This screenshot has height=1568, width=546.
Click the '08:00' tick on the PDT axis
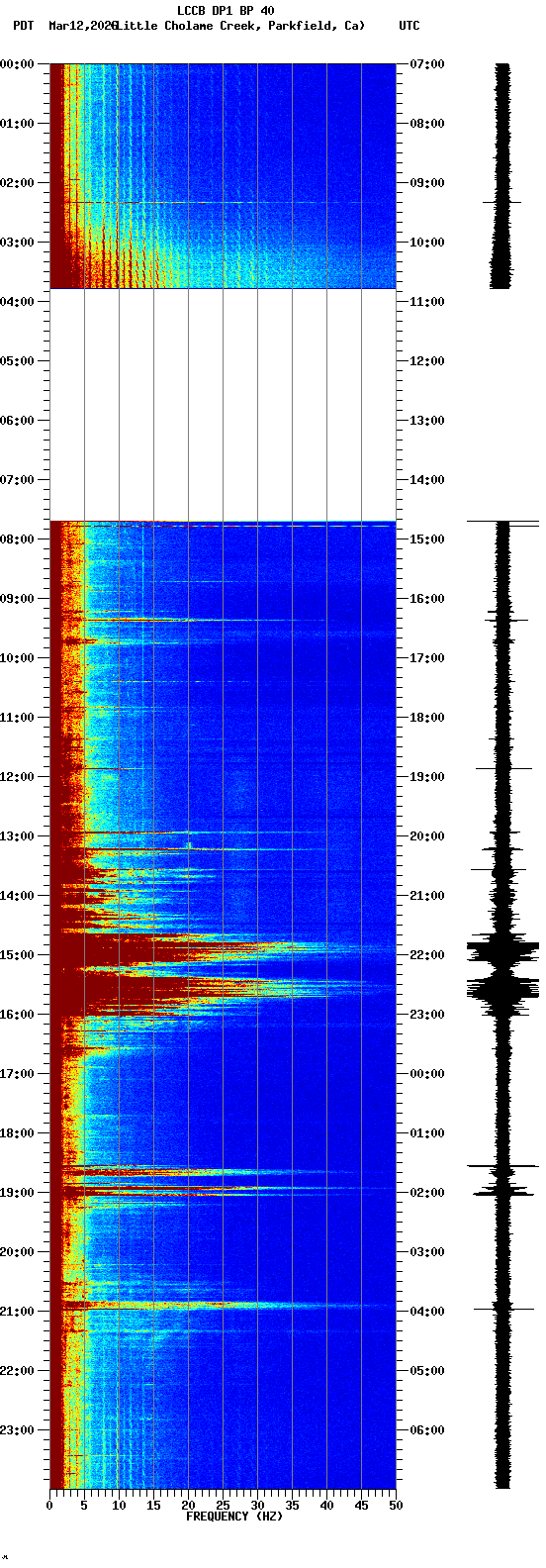(17, 539)
